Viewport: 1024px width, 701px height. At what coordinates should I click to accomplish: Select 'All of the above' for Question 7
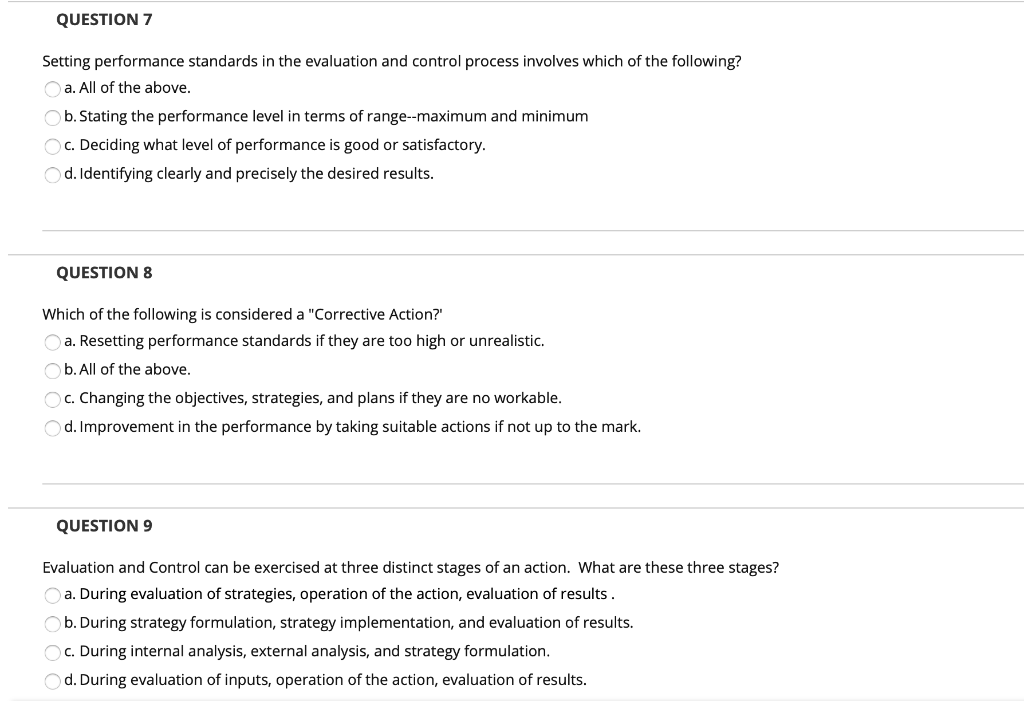click(x=52, y=88)
